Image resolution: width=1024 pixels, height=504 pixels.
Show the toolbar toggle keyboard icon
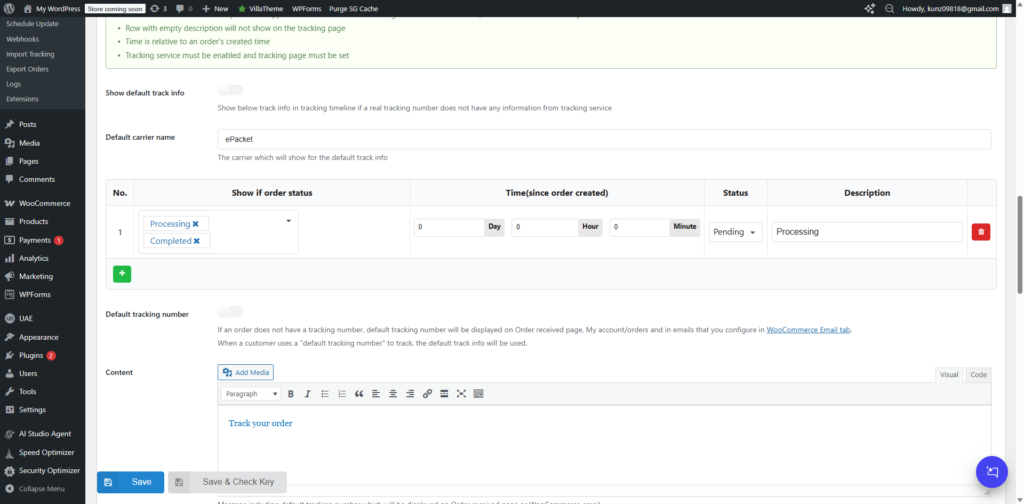click(x=478, y=394)
